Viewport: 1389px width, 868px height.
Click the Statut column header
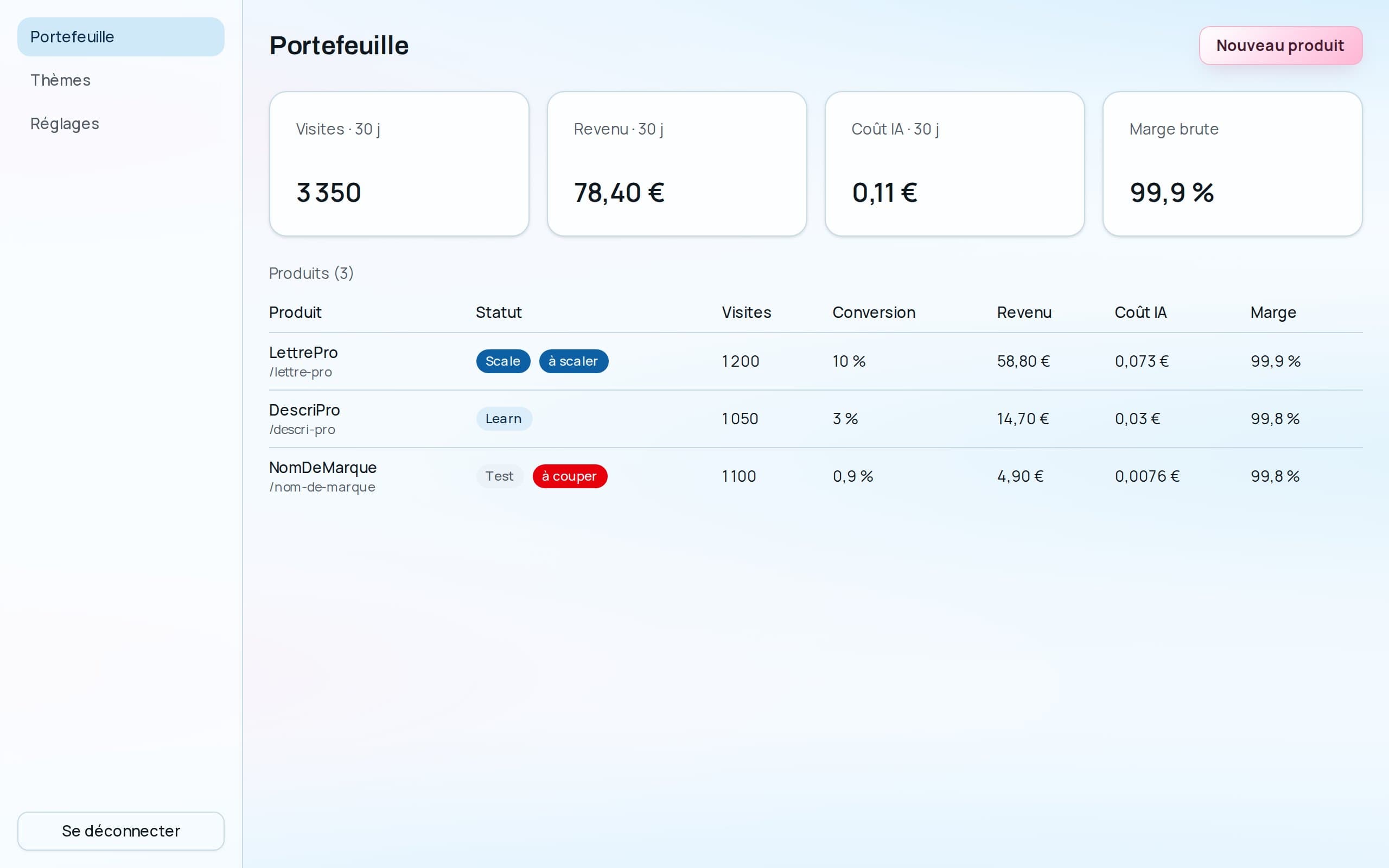498,312
